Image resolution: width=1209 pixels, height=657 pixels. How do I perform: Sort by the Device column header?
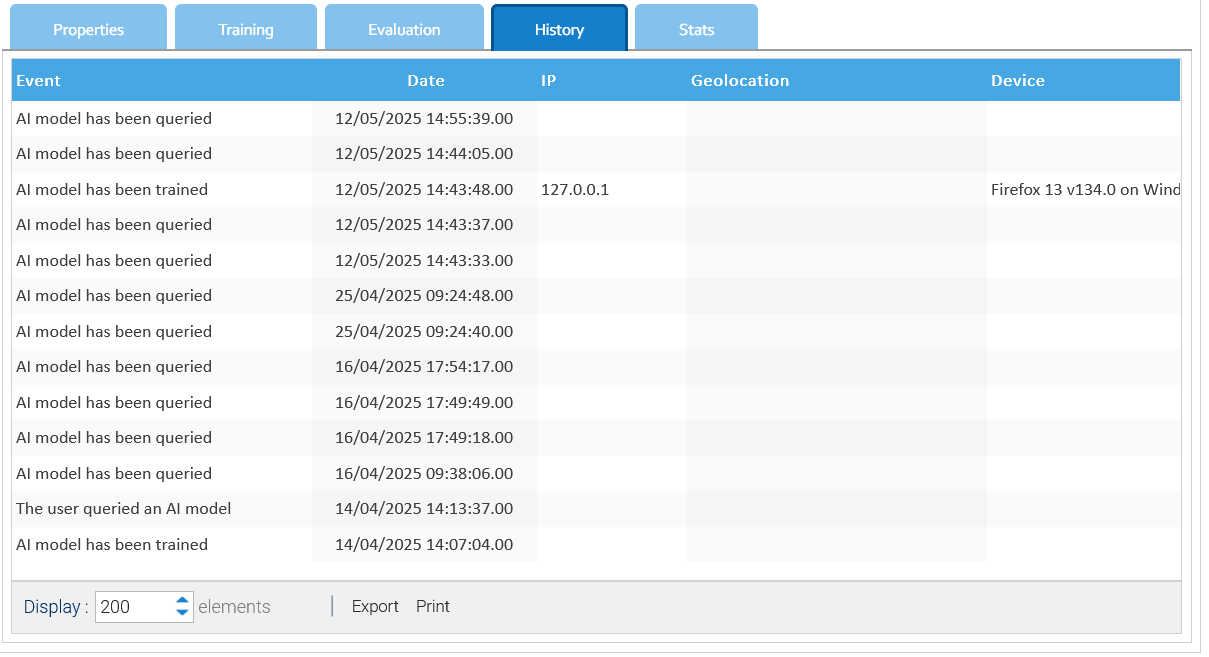(x=1018, y=81)
